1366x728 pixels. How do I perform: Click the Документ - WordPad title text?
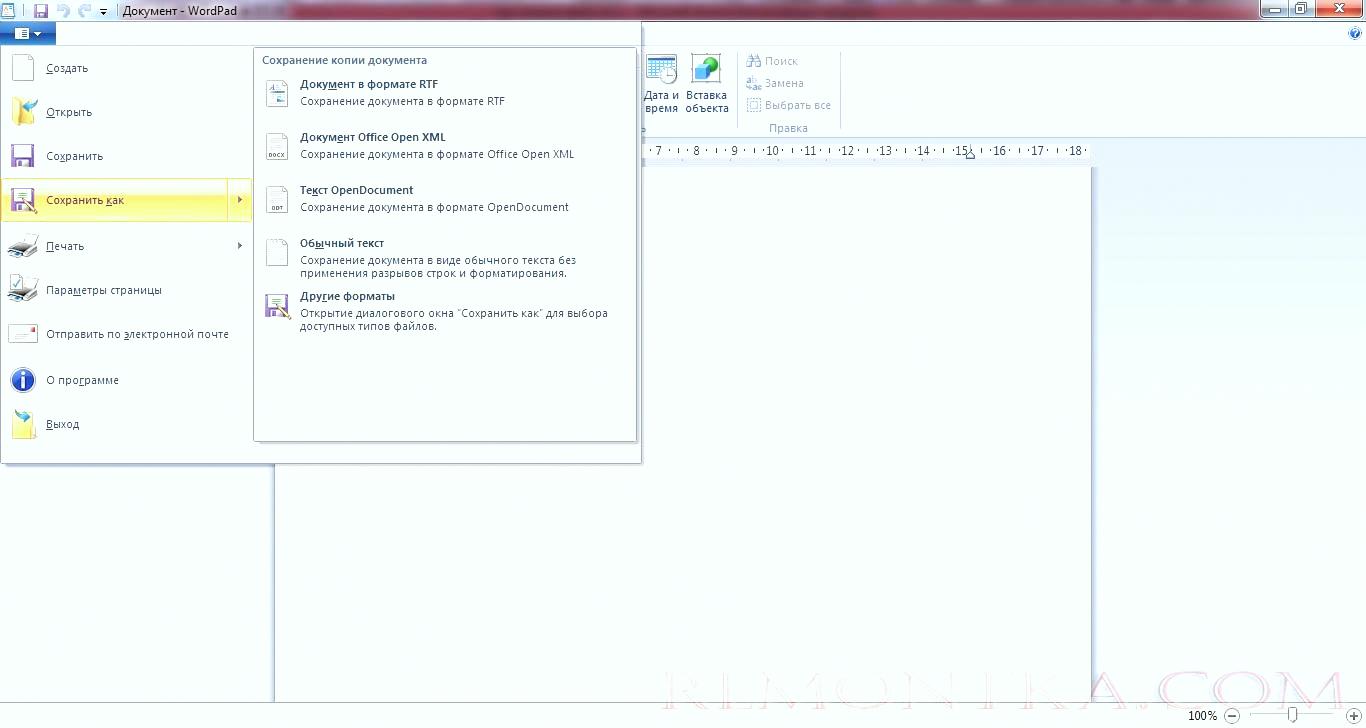pyautogui.click(x=179, y=11)
